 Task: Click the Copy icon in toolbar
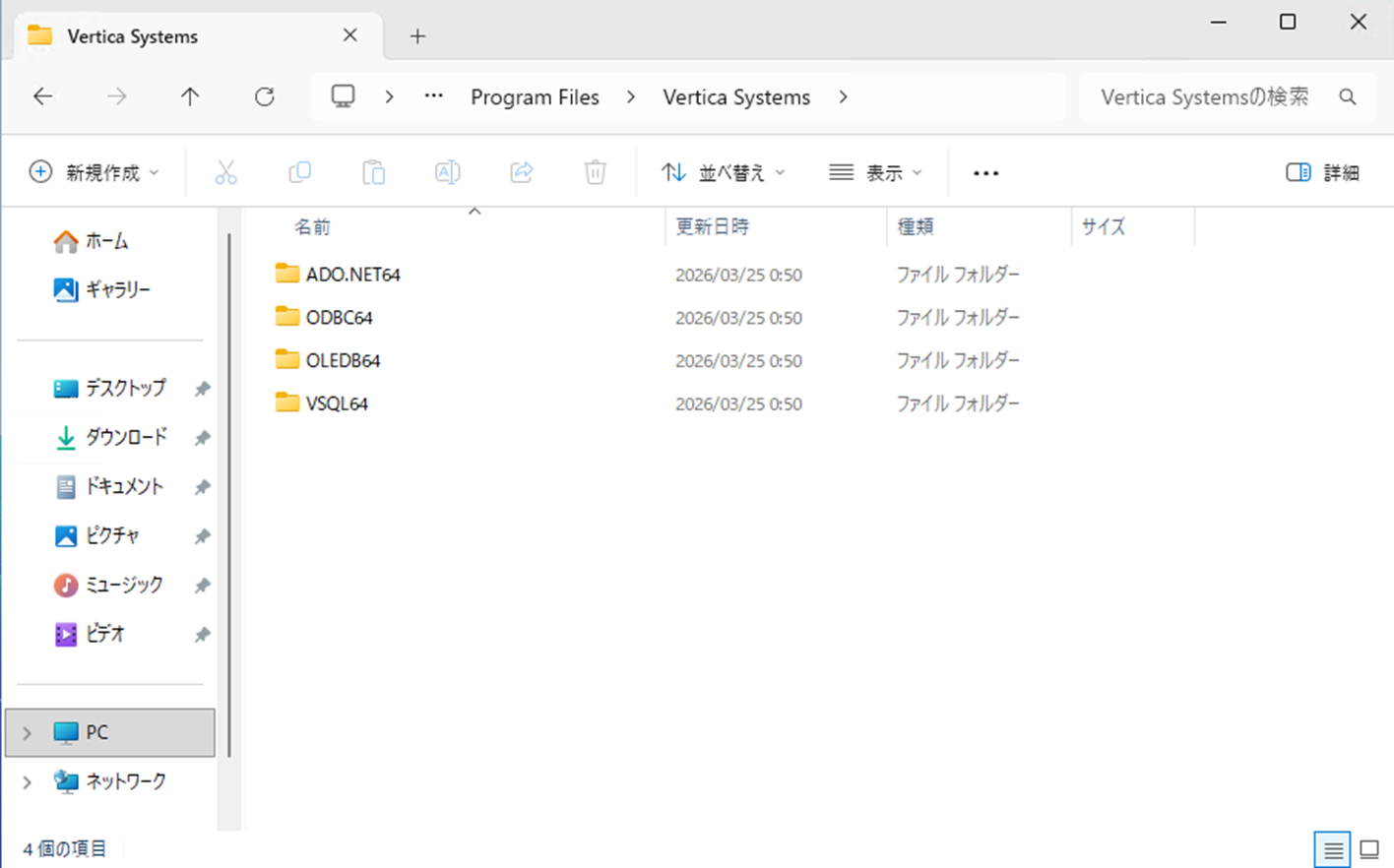pos(299,173)
